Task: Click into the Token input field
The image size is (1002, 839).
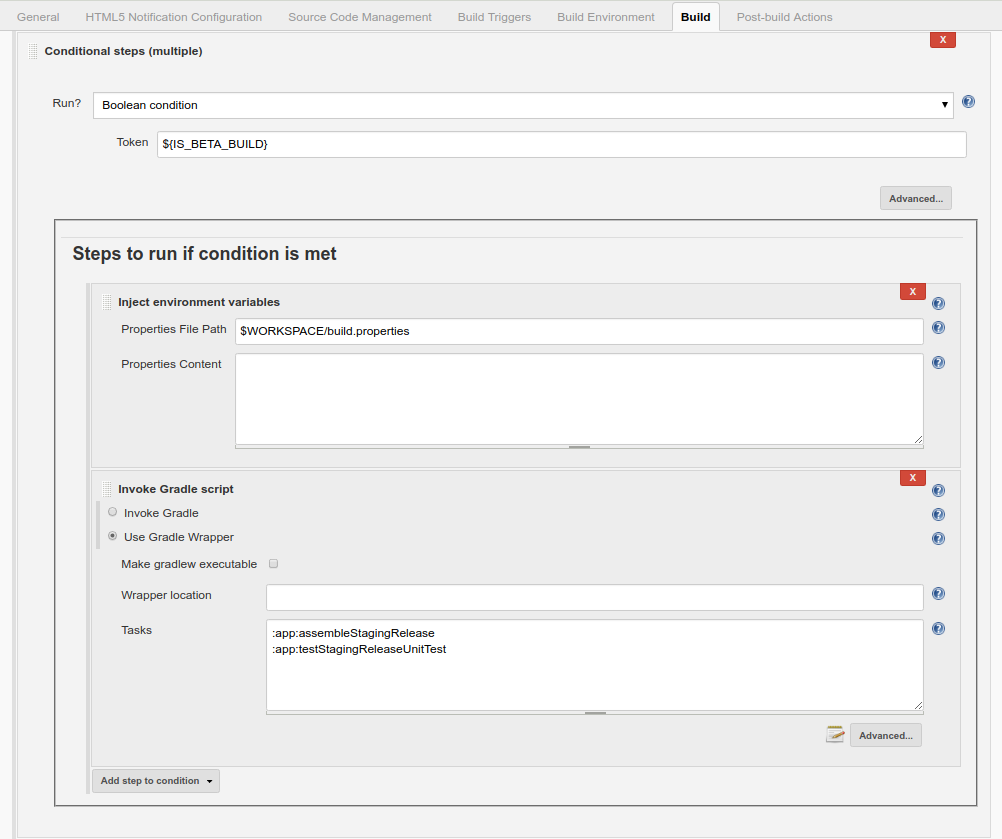Action: pos(561,144)
